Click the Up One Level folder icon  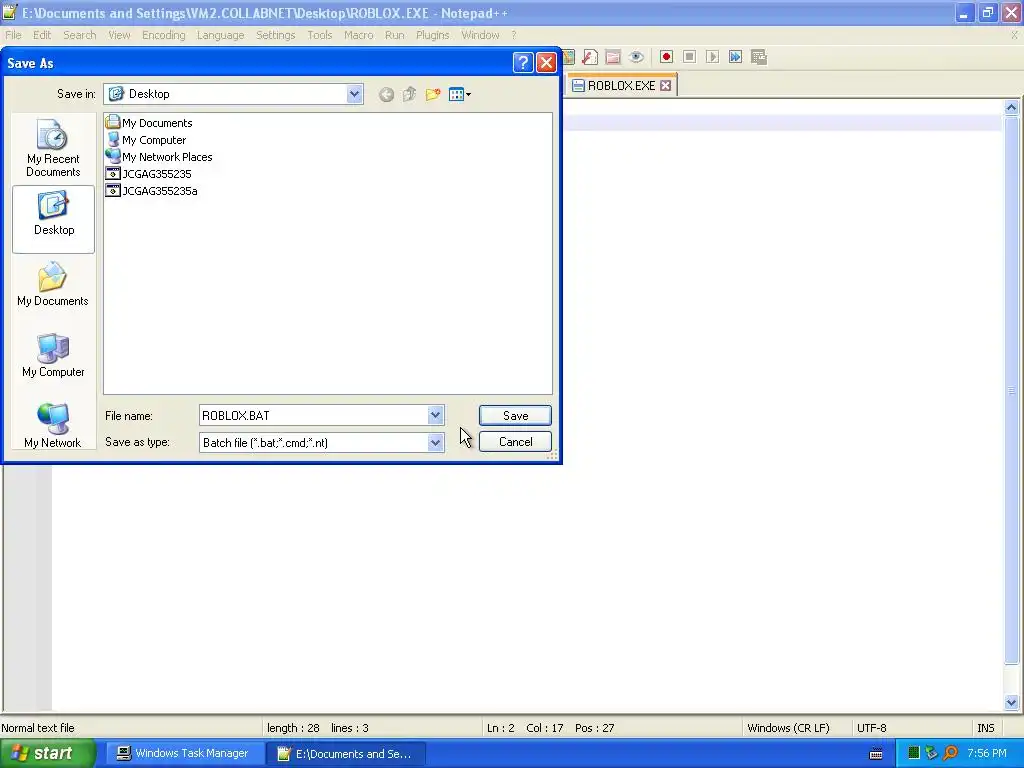click(409, 95)
